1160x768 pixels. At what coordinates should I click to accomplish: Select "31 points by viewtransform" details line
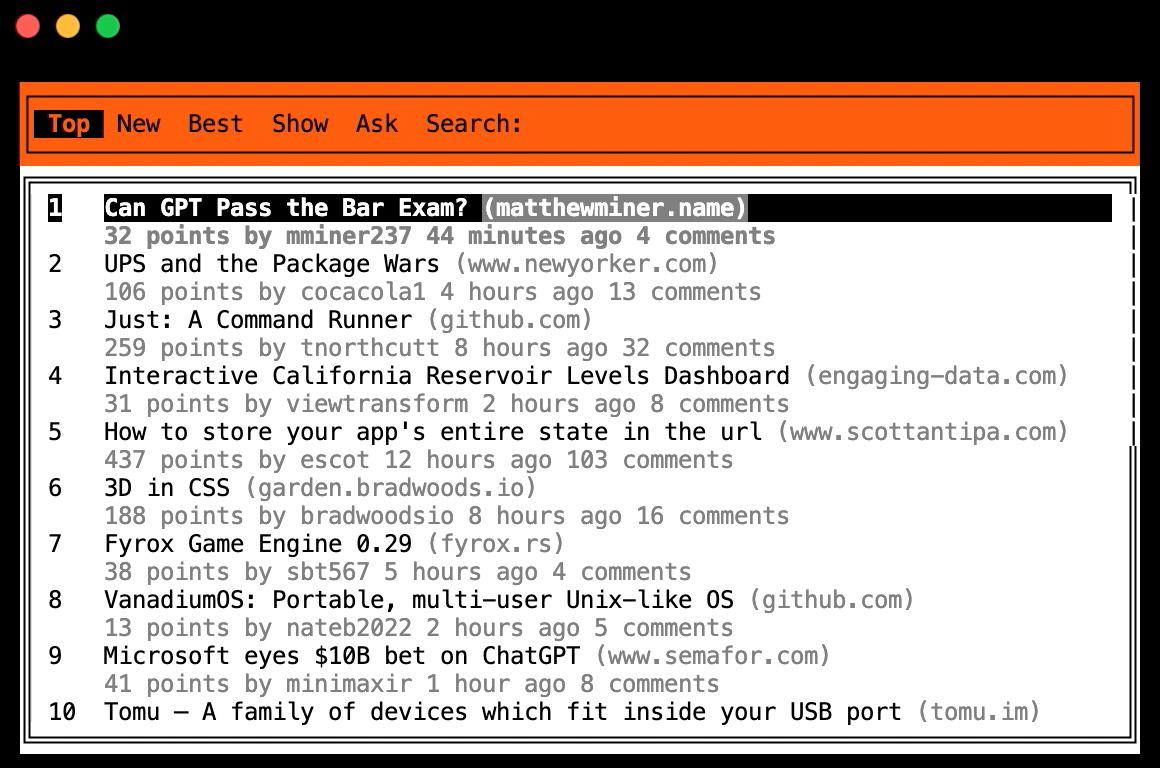point(447,404)
